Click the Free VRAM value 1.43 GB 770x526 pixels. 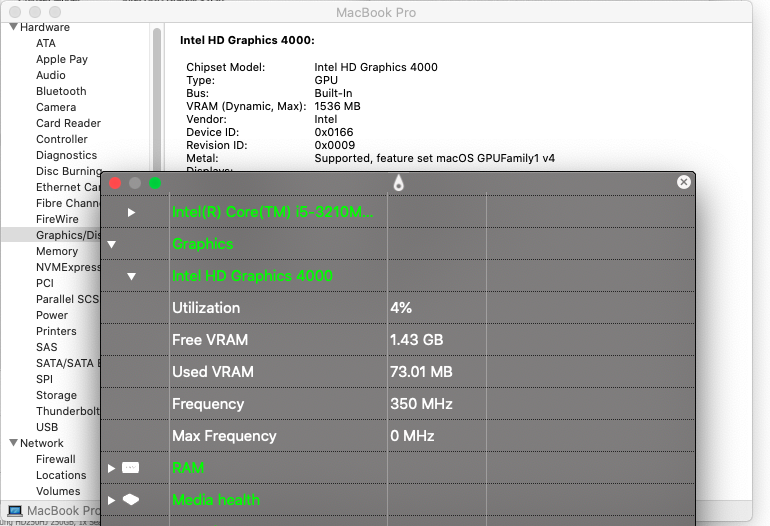pos(416,340)
